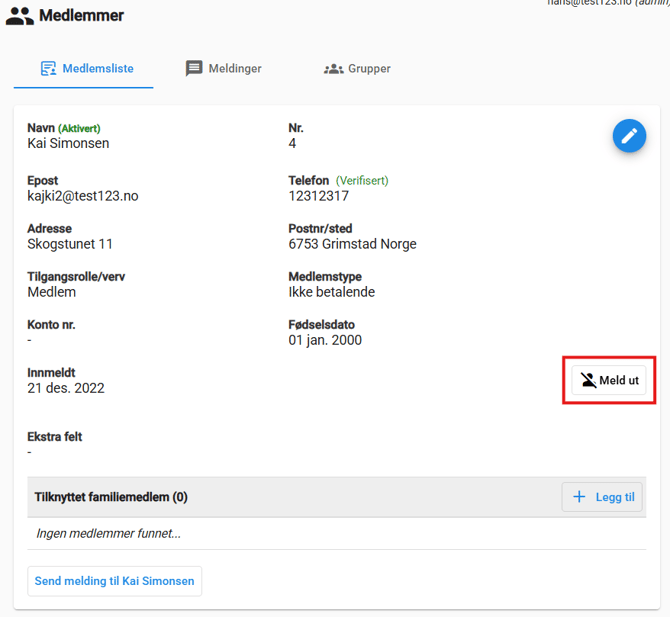
Task: Click the phone number 12312317
Action: (x=319, y=196)
